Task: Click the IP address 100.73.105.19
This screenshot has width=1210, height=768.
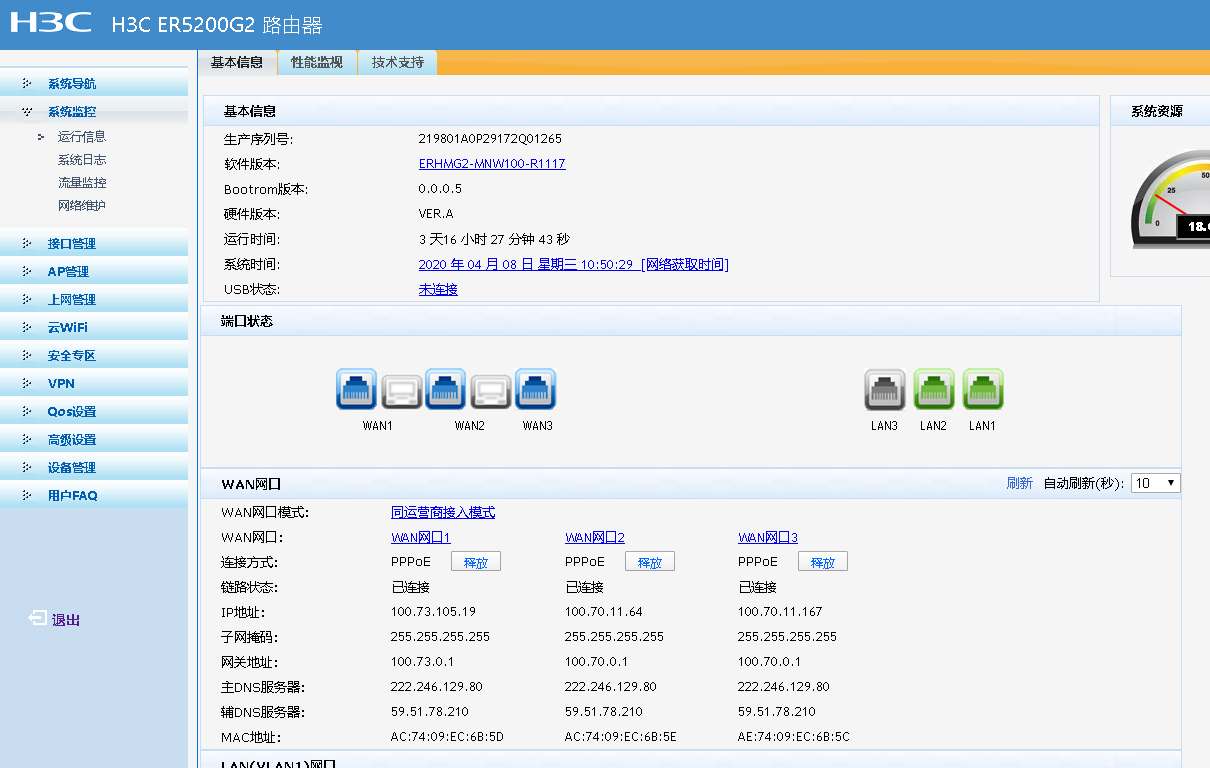Action: click(x=433, y=612)
